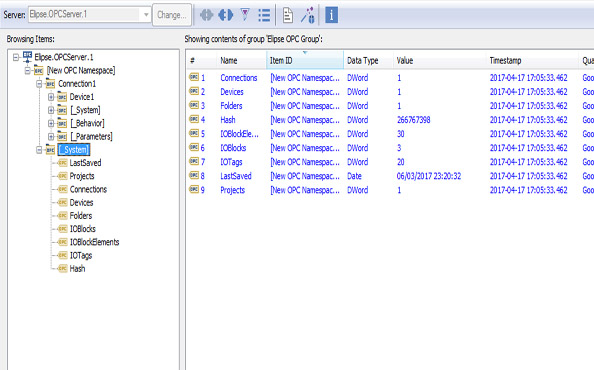
Task: Sort by the Item ID column header
Action: (305, 61)
